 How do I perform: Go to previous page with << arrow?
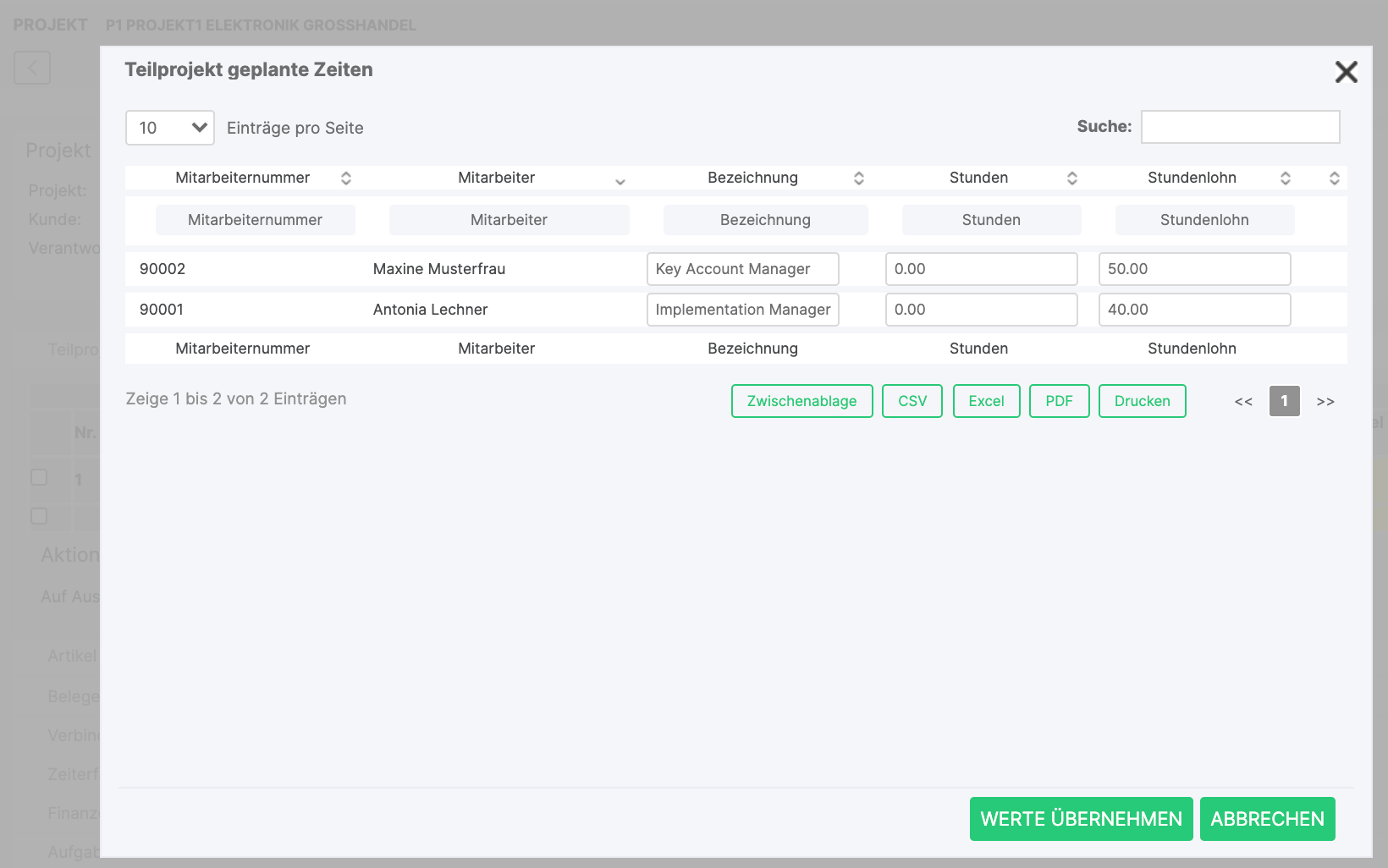point(1243,401)
